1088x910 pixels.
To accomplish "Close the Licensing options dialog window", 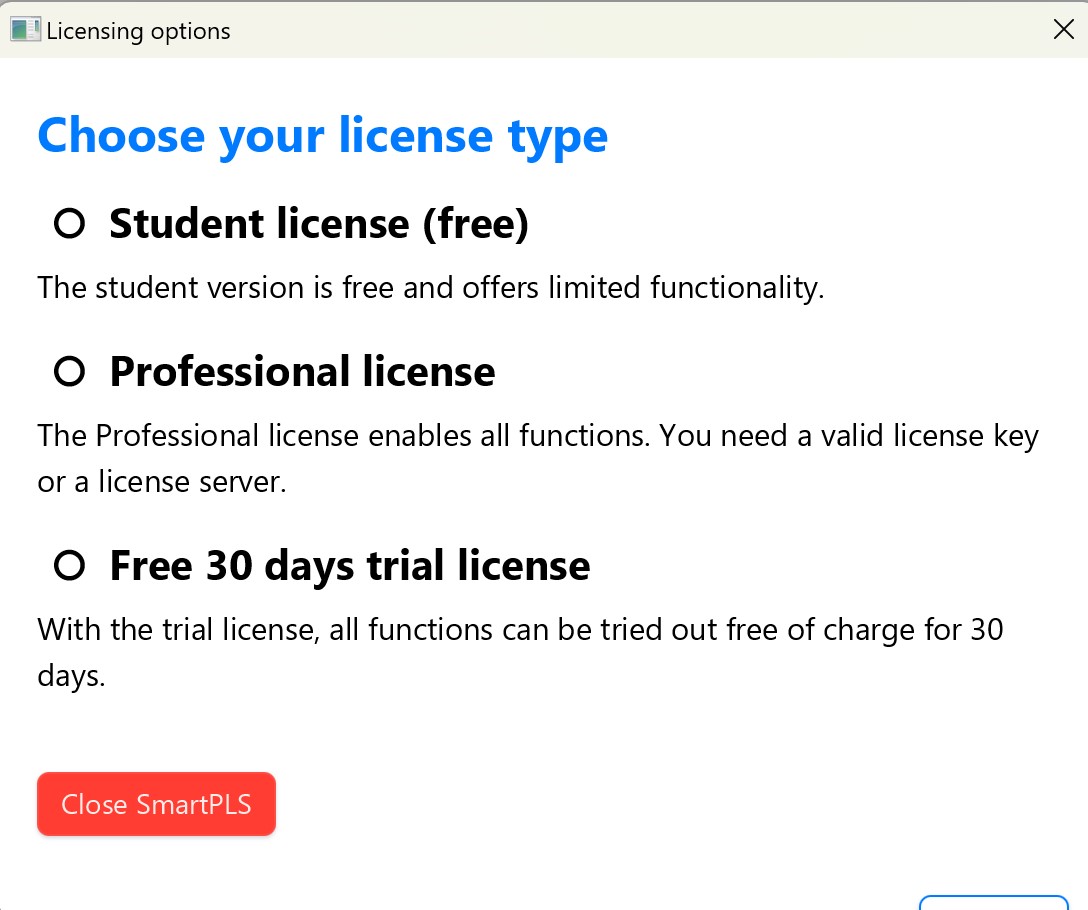I will (x=1064, y=30).
